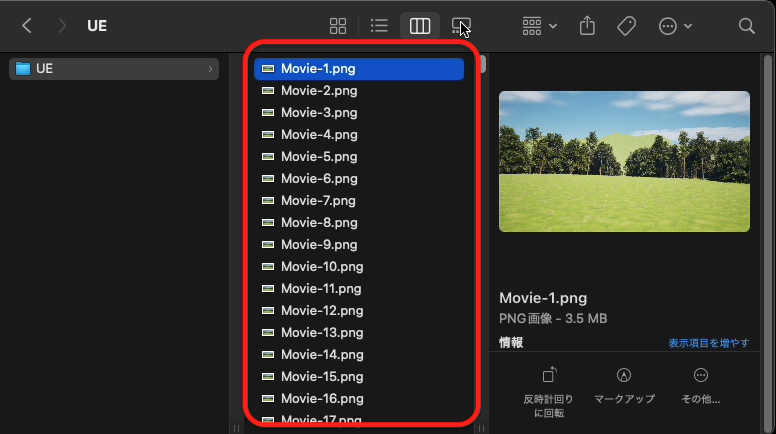The width and height of the screenshot is (776, 434).
Task: Open the more actions ellipsis menu
Action: [x=675, y=26]
